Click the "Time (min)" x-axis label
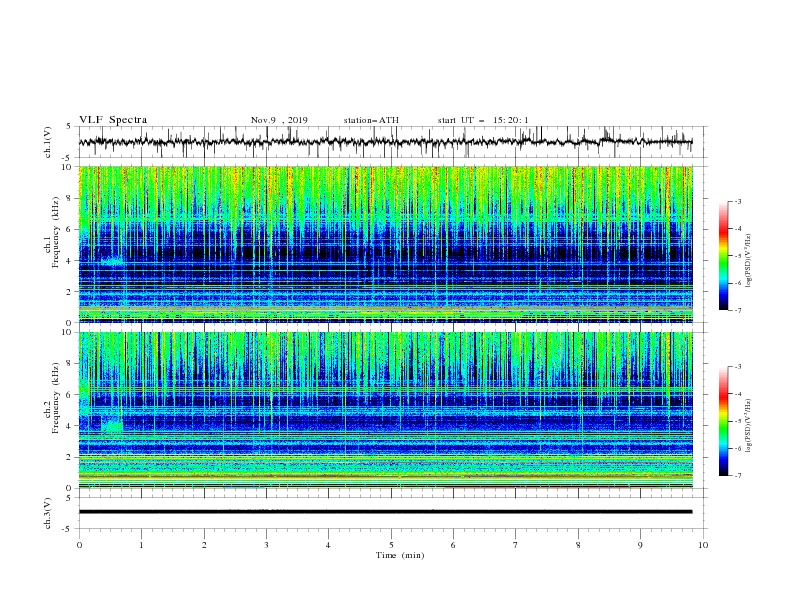Viewport: 792px width, 612px height. pos(400,555)
